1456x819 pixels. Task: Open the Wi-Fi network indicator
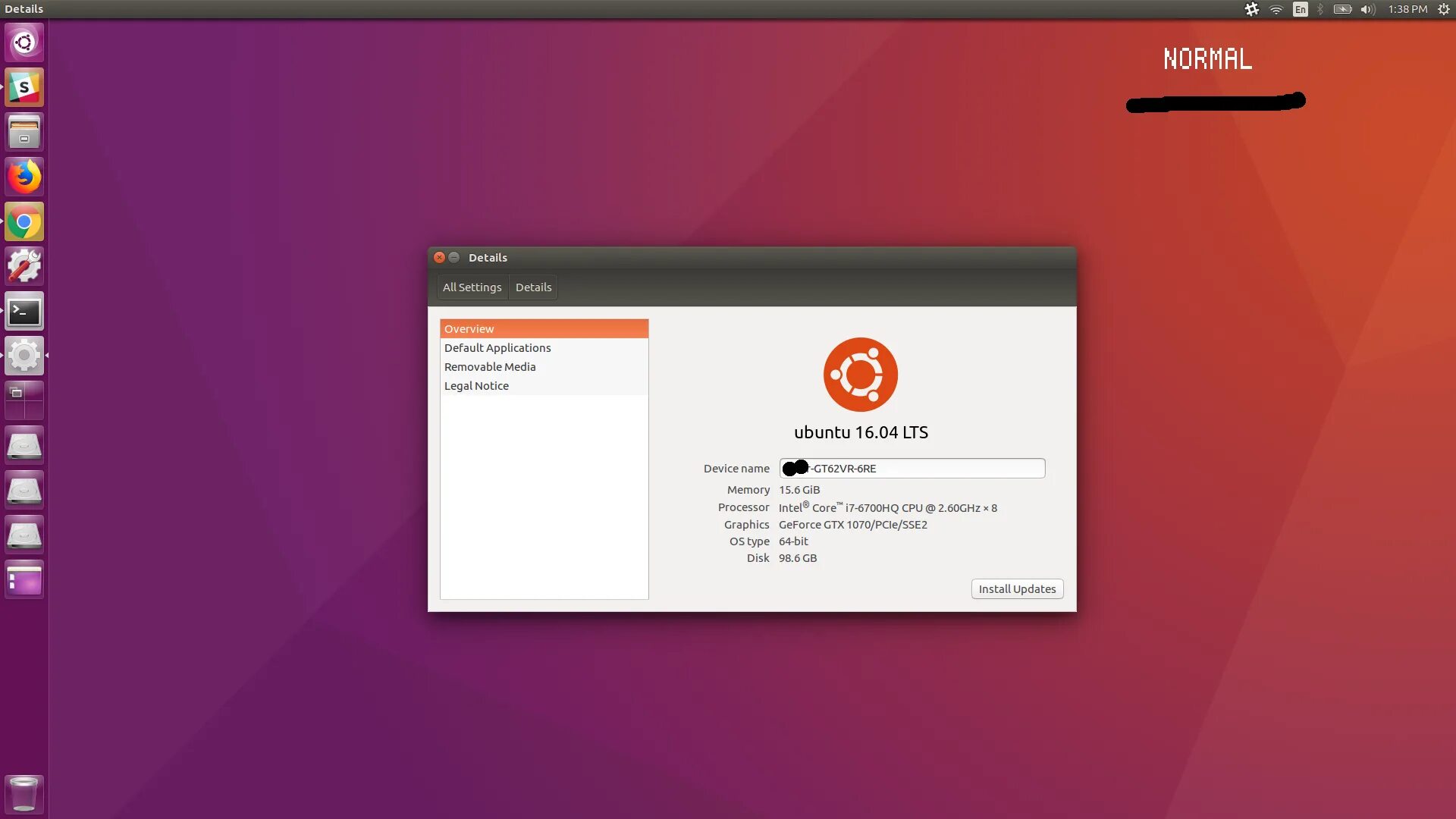pyautogui.click(x=1276, y=9)
